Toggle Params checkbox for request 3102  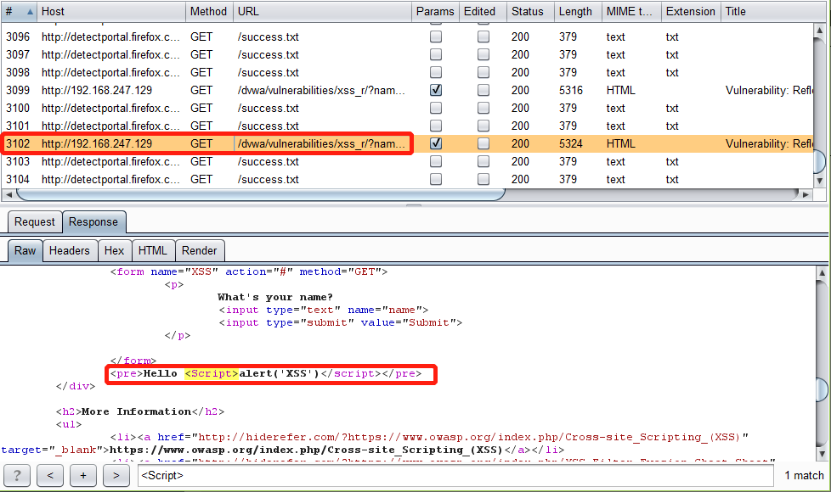pyautogui.click(x=436, y=144)
